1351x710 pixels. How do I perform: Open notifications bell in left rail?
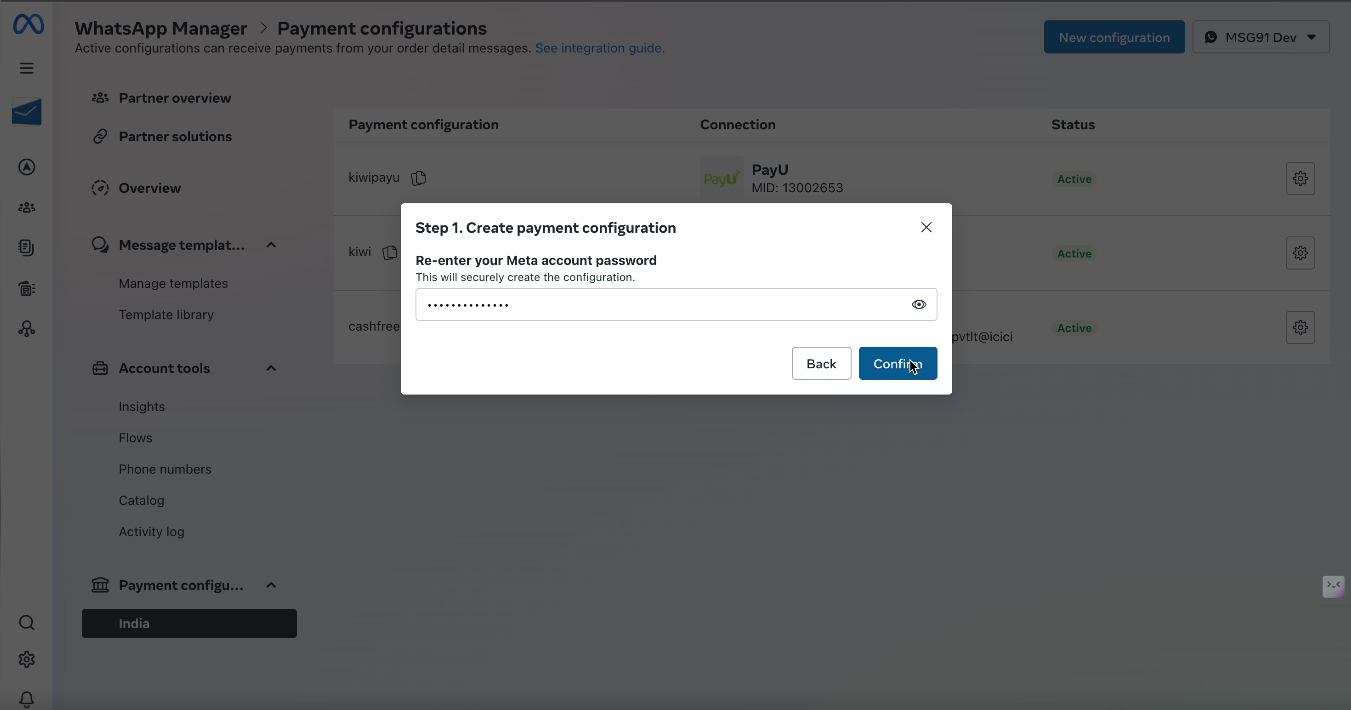27,699
